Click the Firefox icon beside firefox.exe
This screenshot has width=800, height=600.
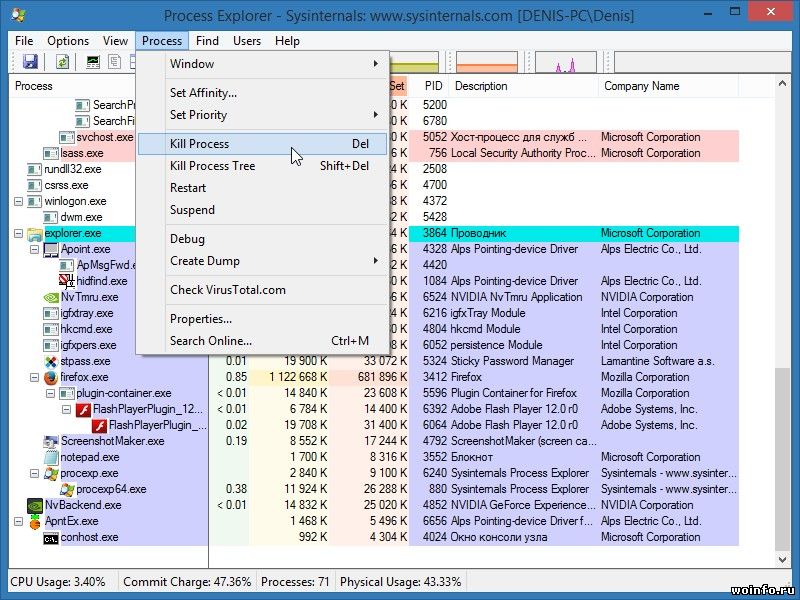click(51, 378)
